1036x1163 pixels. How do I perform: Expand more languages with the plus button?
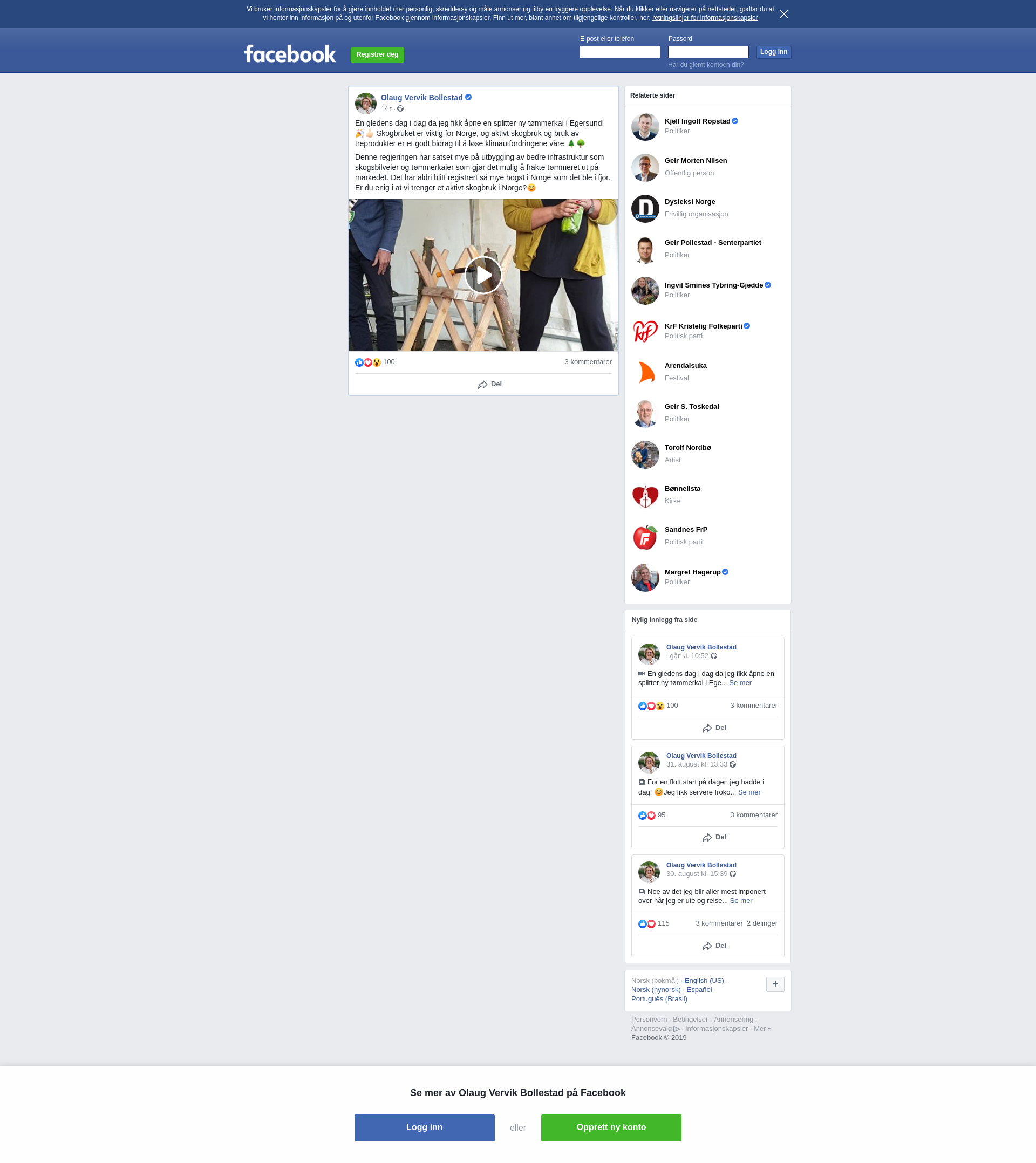(775, 984)
